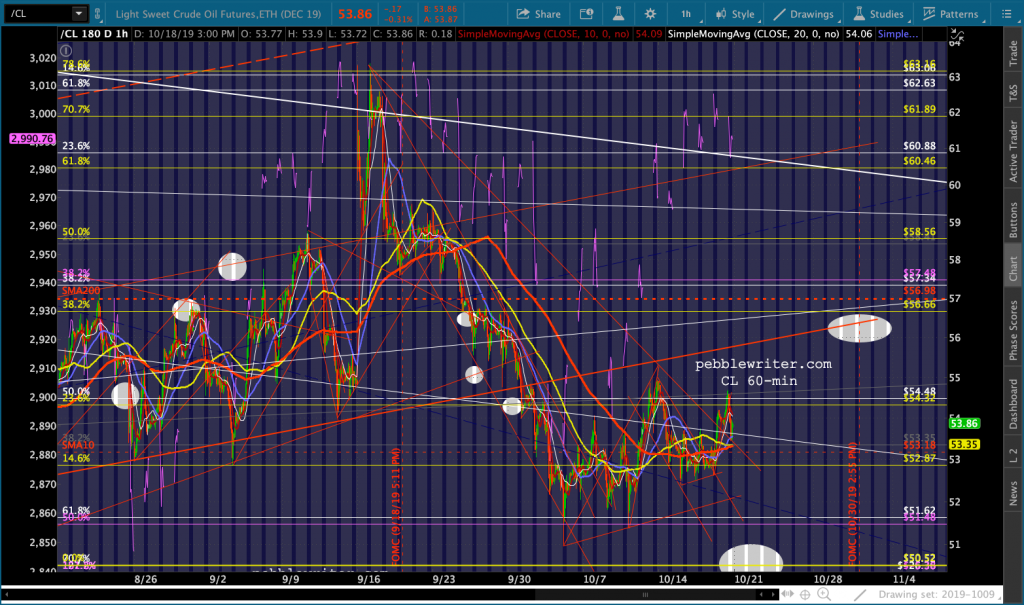This screenshot has width=1024, height=605.
Task: Switch to the Active Trader side tab
Action: 1013,151
